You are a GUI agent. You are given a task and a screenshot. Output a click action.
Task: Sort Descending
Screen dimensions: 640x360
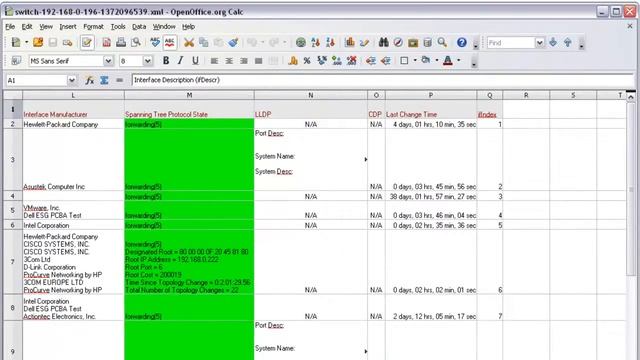[330, 42]
